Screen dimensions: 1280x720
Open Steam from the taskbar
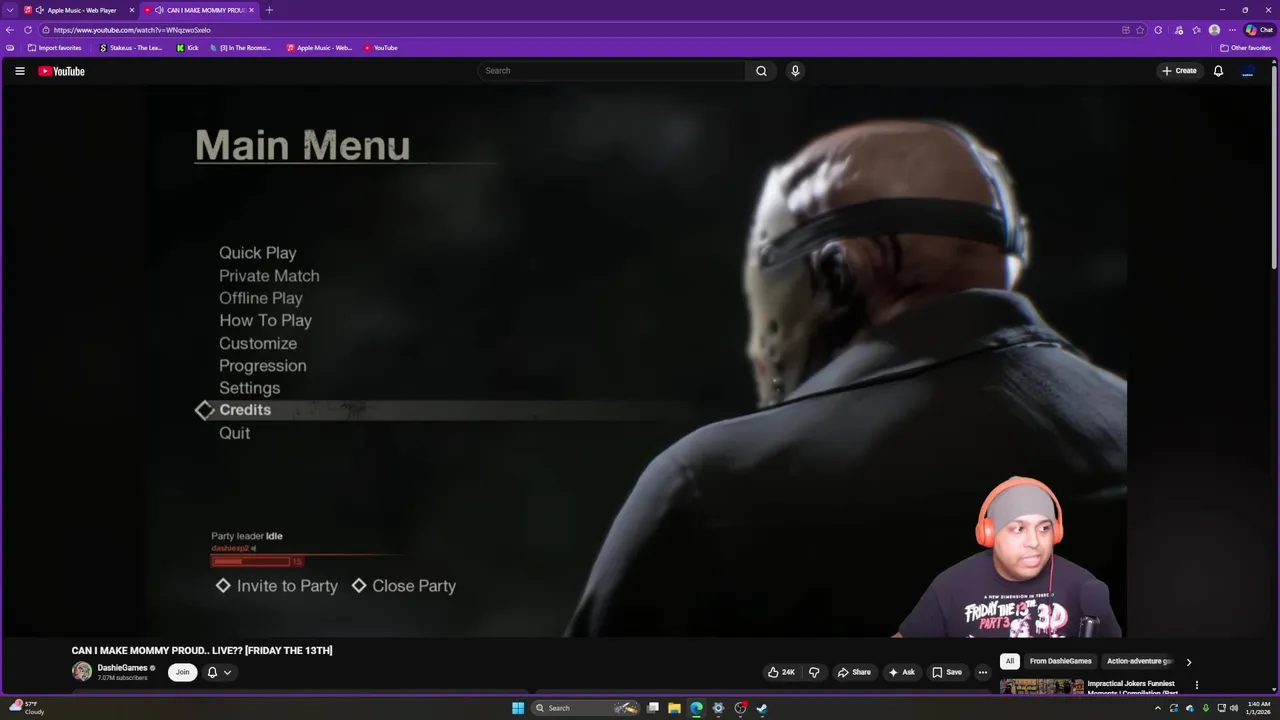[x=761, y=708]
